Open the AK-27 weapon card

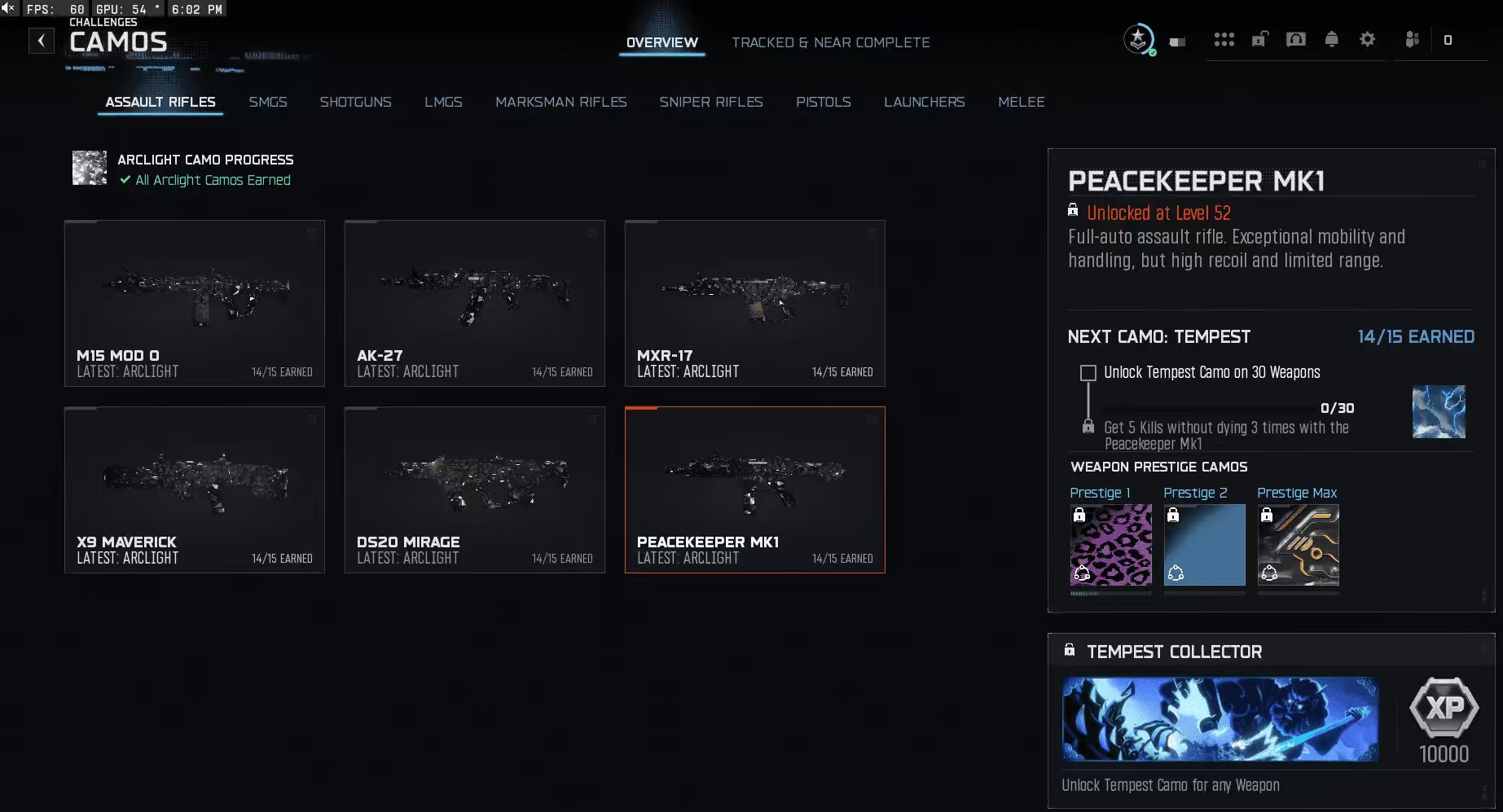475,303
